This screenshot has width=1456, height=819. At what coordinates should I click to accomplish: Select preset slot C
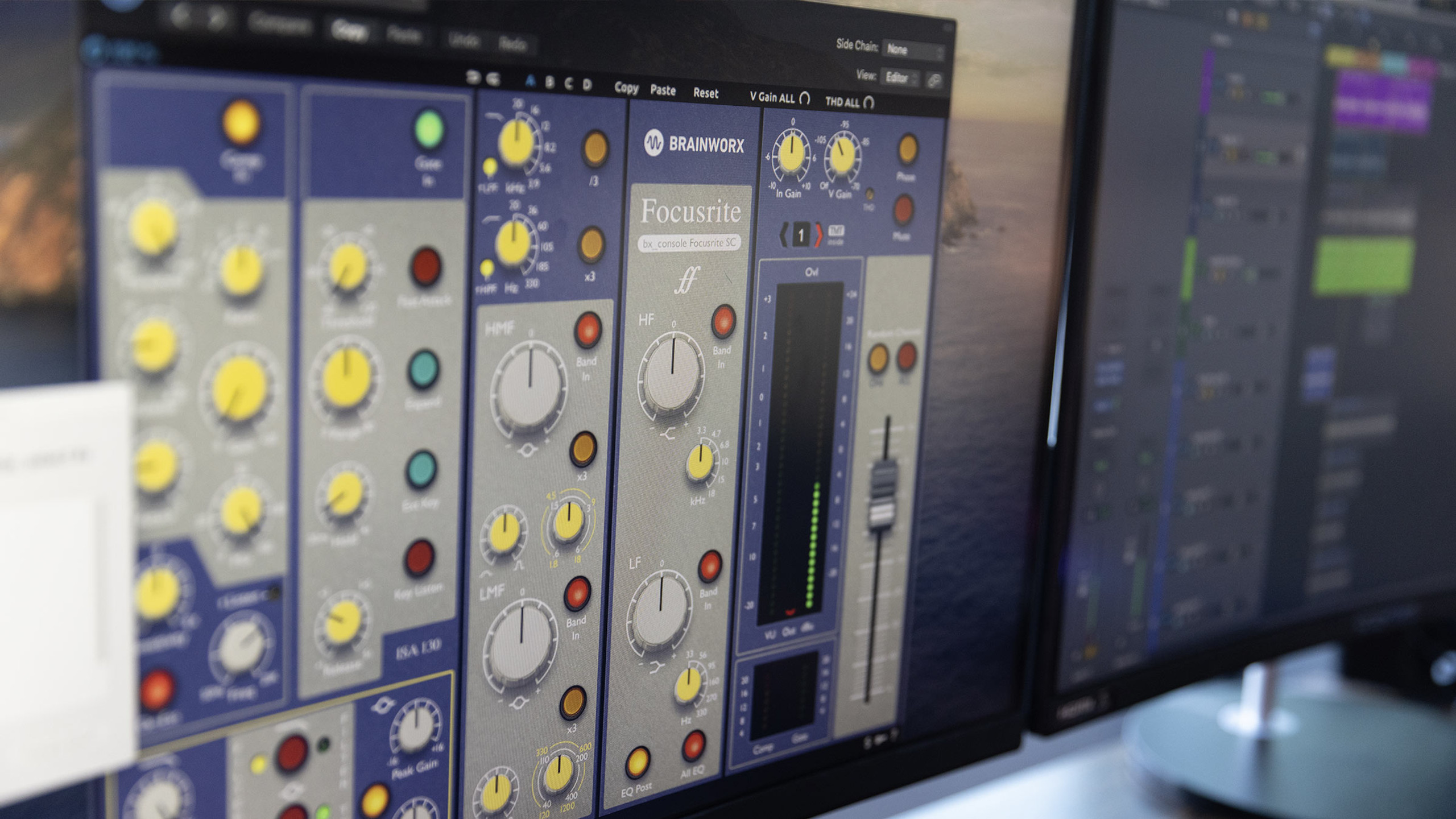tap(568, 84)
